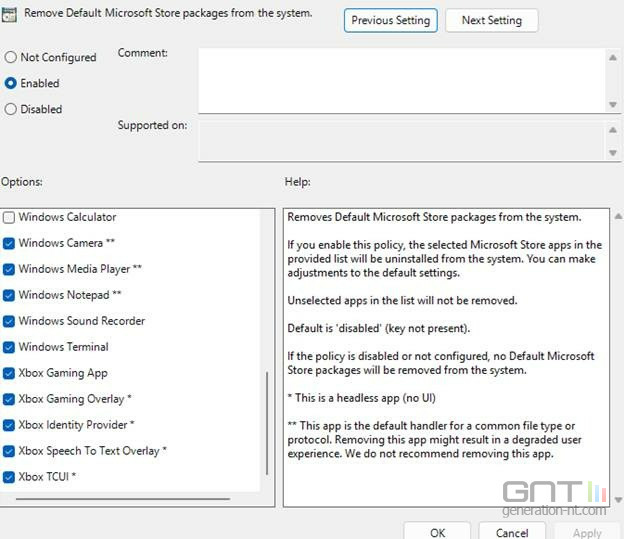Click the 'Default is disabled (key not present)' help line

[x=378, y=328]
